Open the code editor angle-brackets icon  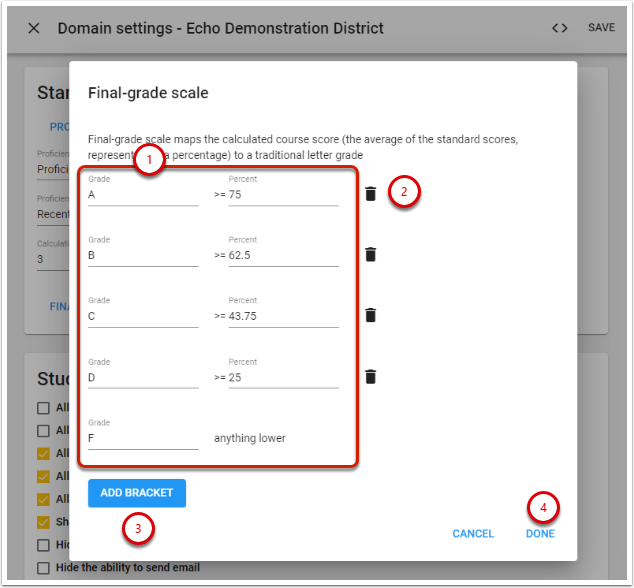click(x=560, y=28)
